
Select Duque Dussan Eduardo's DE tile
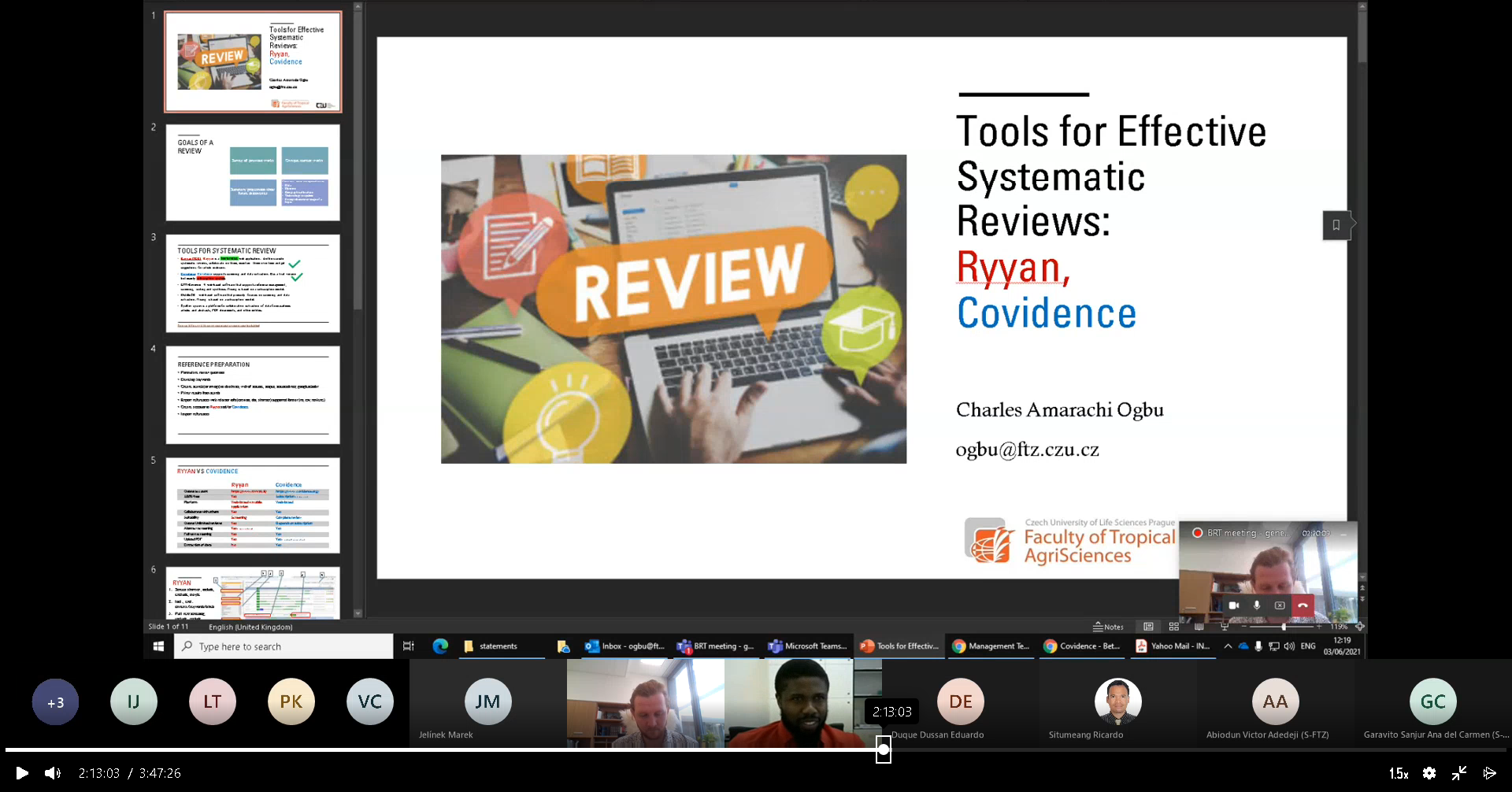pos(961,703)
